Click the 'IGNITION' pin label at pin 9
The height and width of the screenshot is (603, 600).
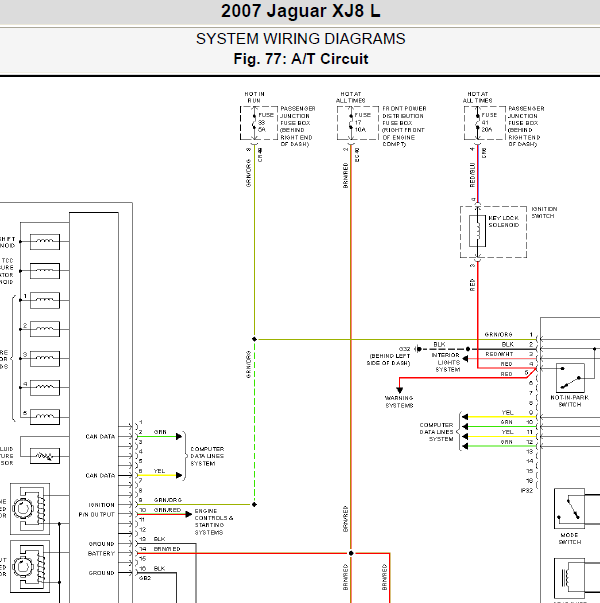(102, 505)
